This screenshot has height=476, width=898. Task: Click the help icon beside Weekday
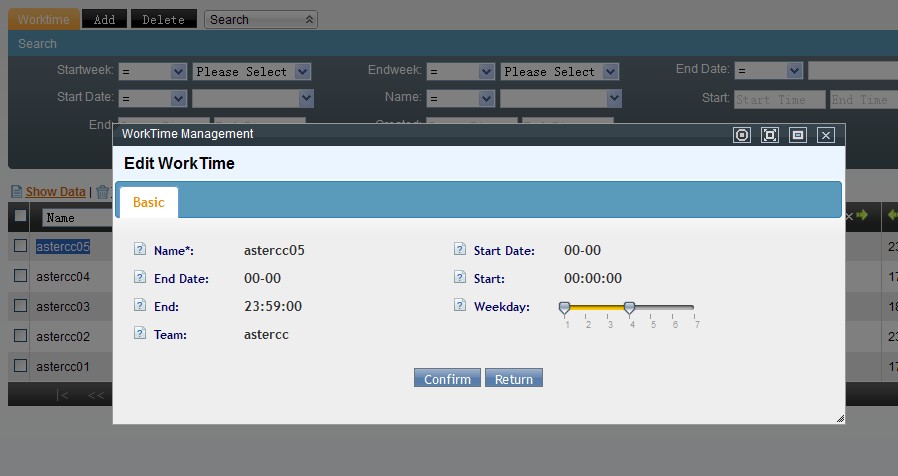[460, 306]
